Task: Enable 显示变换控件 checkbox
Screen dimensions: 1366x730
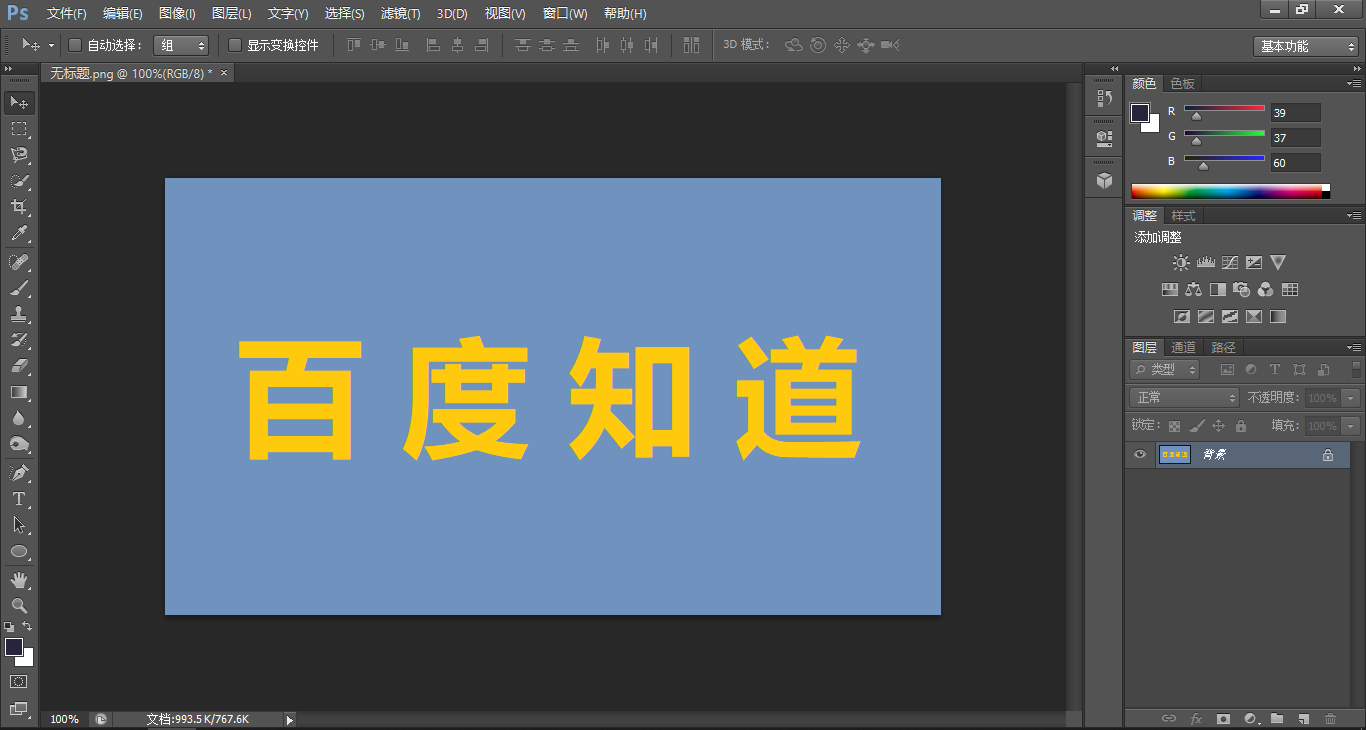Action: click(235, 45)
